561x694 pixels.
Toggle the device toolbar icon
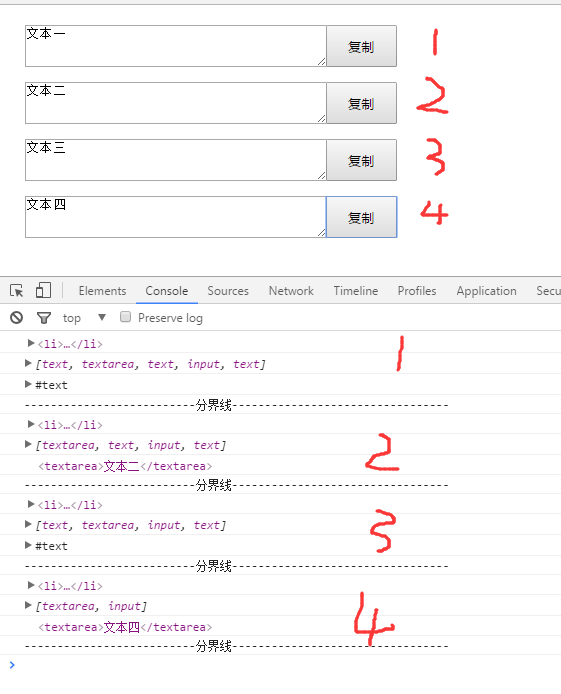[43, 290]
